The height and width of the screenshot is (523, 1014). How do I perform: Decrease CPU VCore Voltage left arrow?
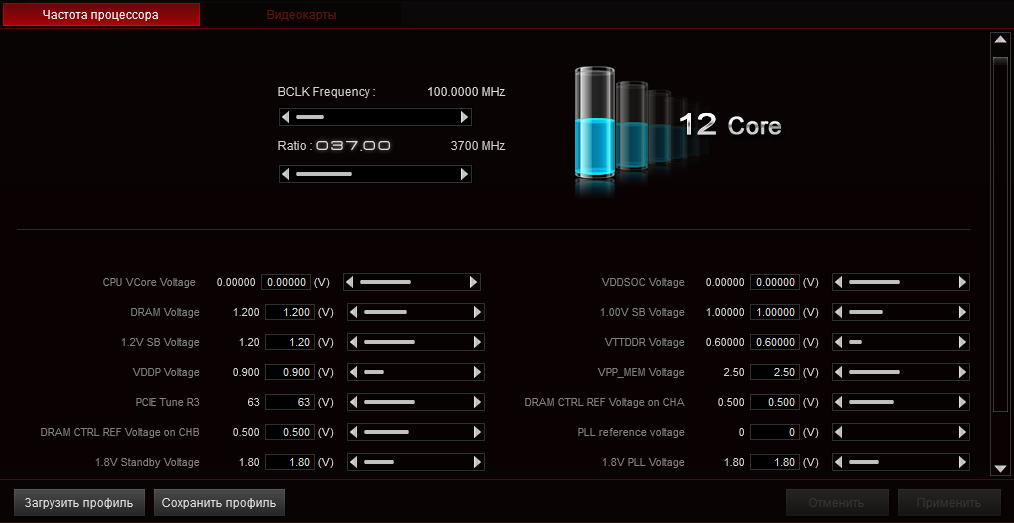[349, 282]
